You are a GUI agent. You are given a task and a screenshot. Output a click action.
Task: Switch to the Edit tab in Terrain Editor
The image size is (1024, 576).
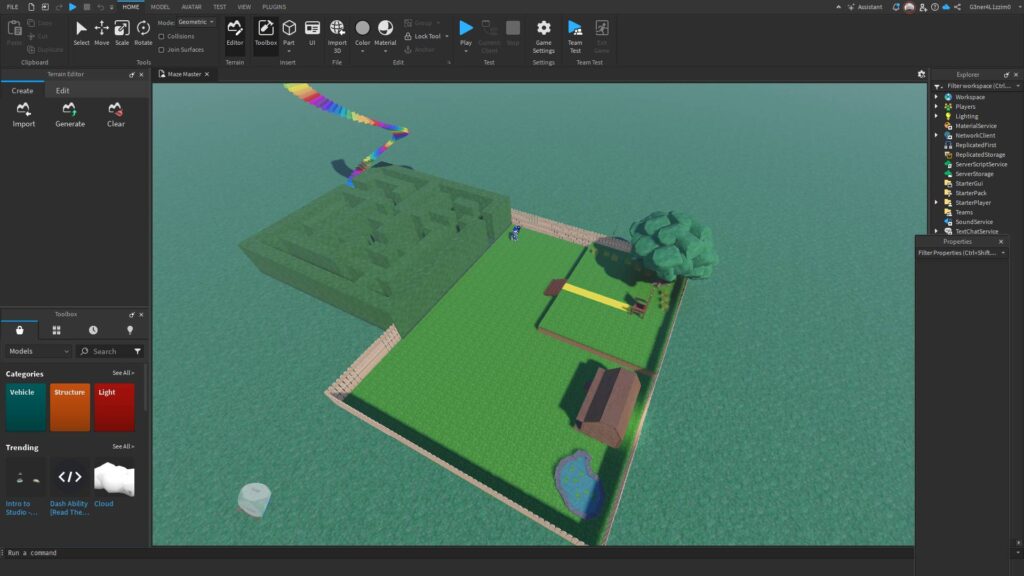click(x=62, y=90)
